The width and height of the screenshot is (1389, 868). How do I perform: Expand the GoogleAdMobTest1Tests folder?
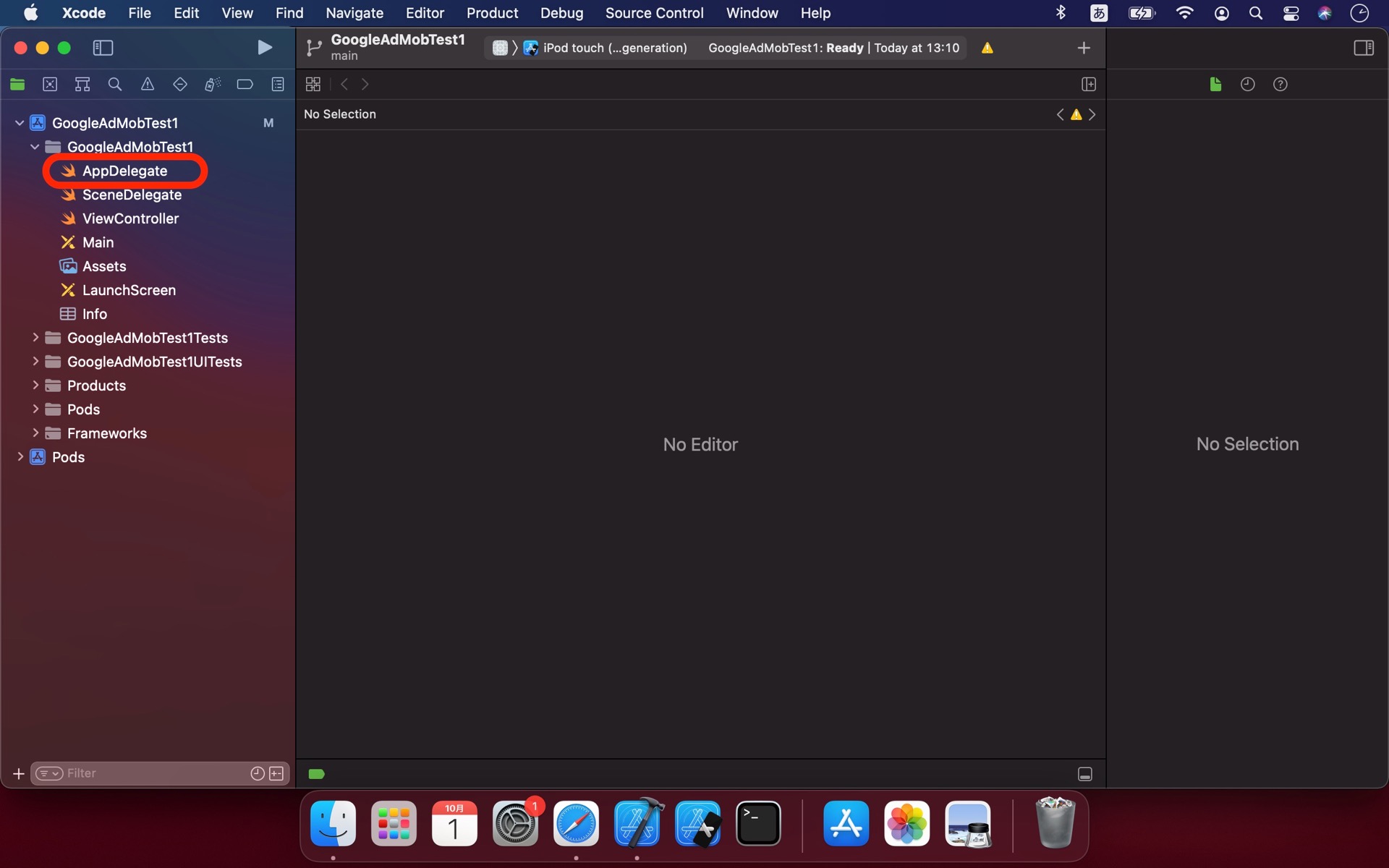[35, 338]
